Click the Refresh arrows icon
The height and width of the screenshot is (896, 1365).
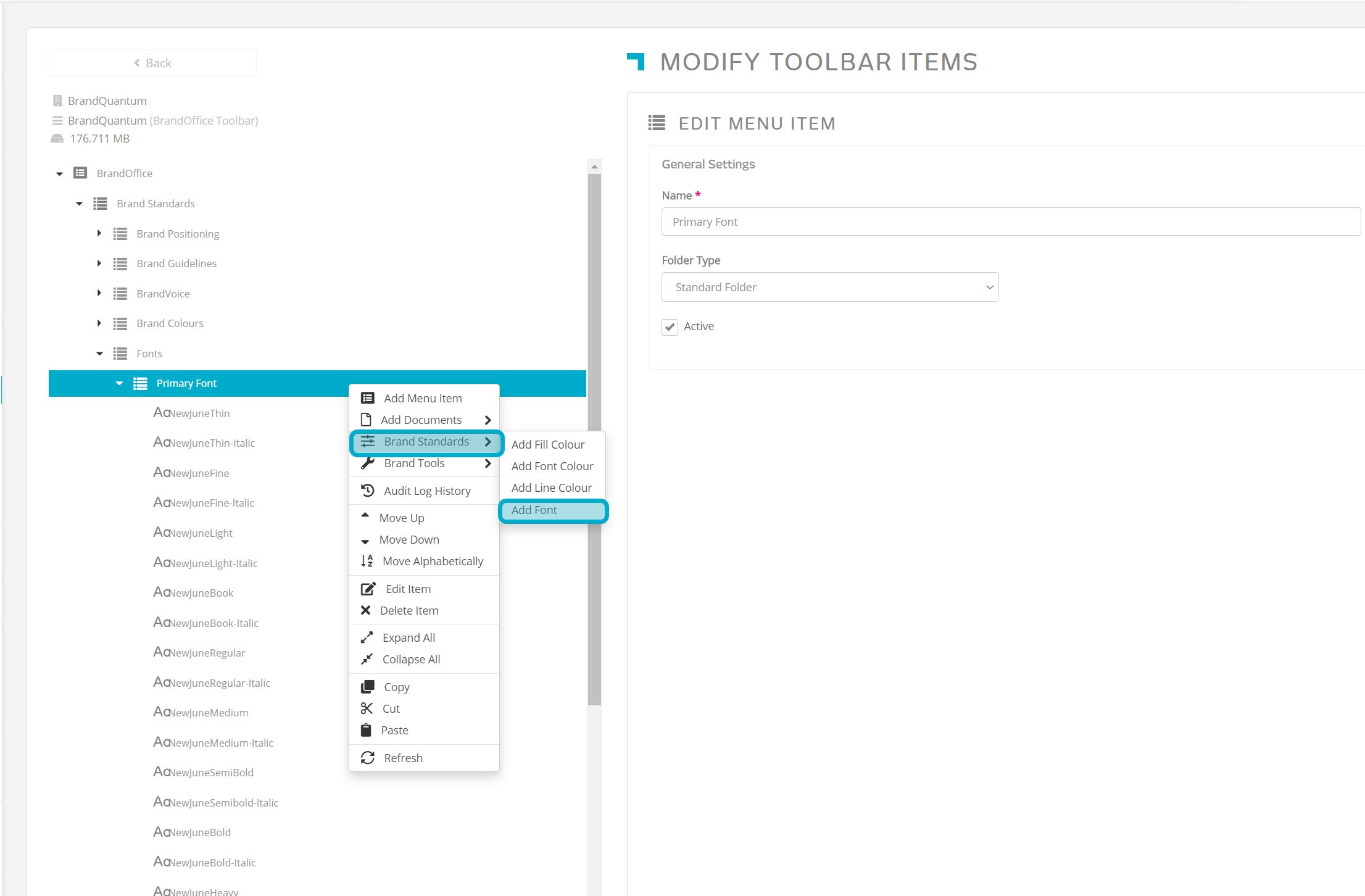click(x=368, y=758)
